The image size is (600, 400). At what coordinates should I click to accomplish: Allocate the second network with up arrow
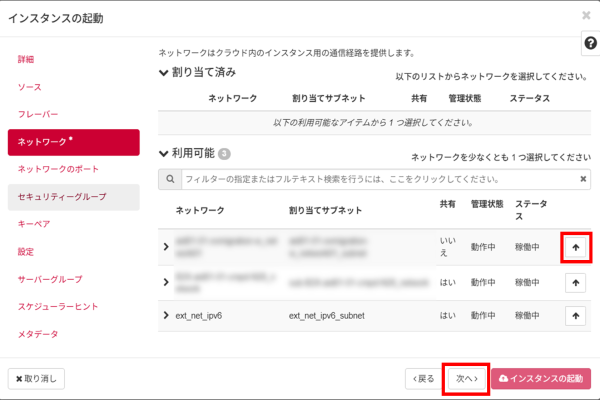tap(575, 283)
